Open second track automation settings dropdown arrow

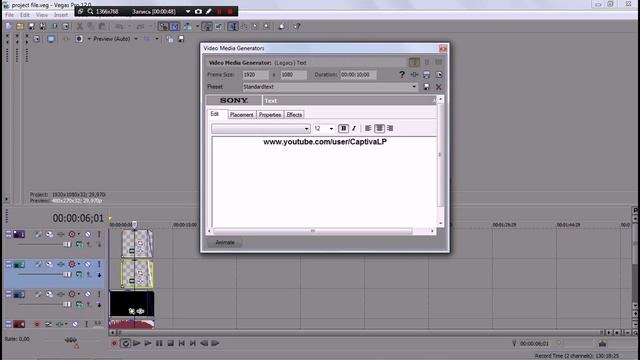point(79,264)
